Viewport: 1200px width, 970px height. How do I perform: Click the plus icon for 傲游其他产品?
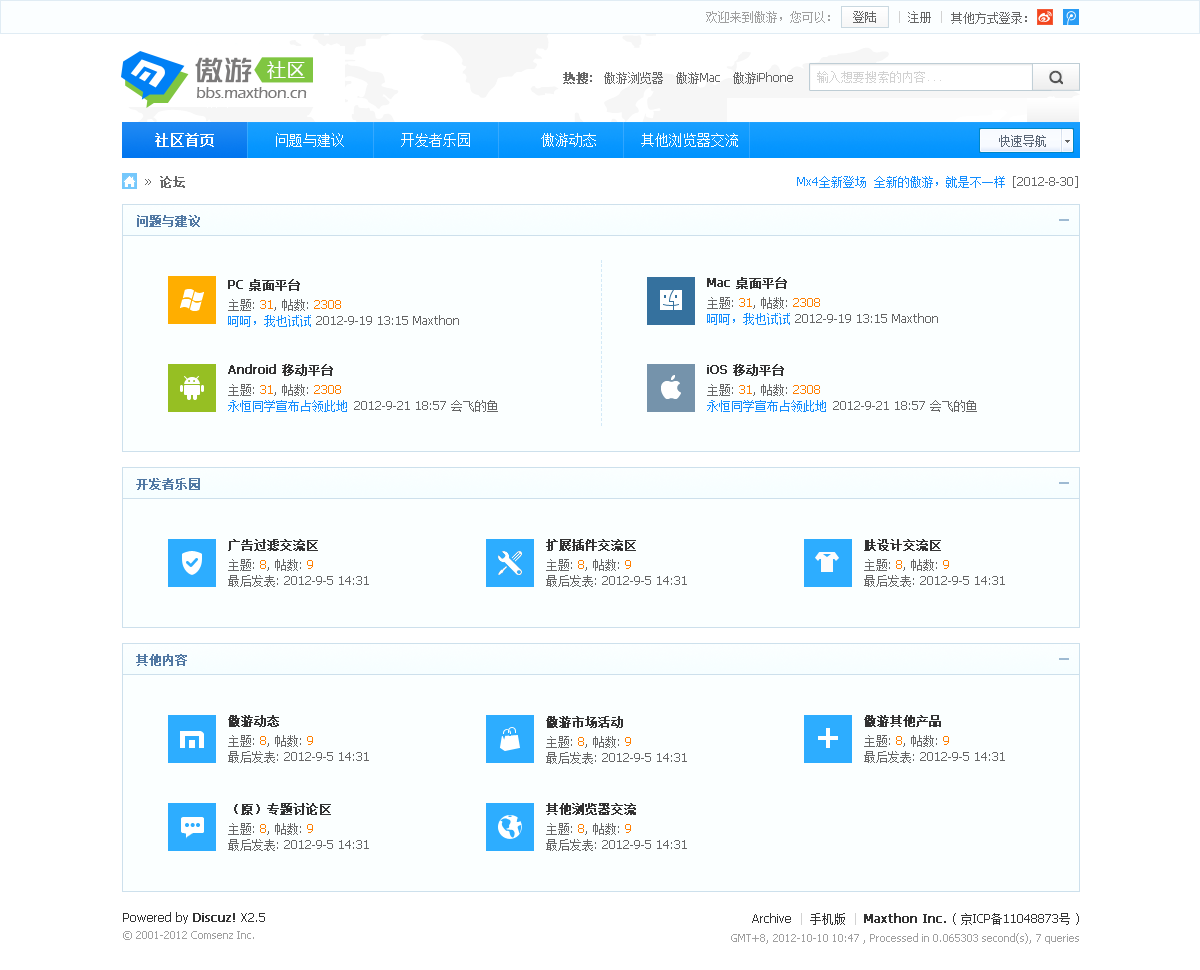point(828,739)
